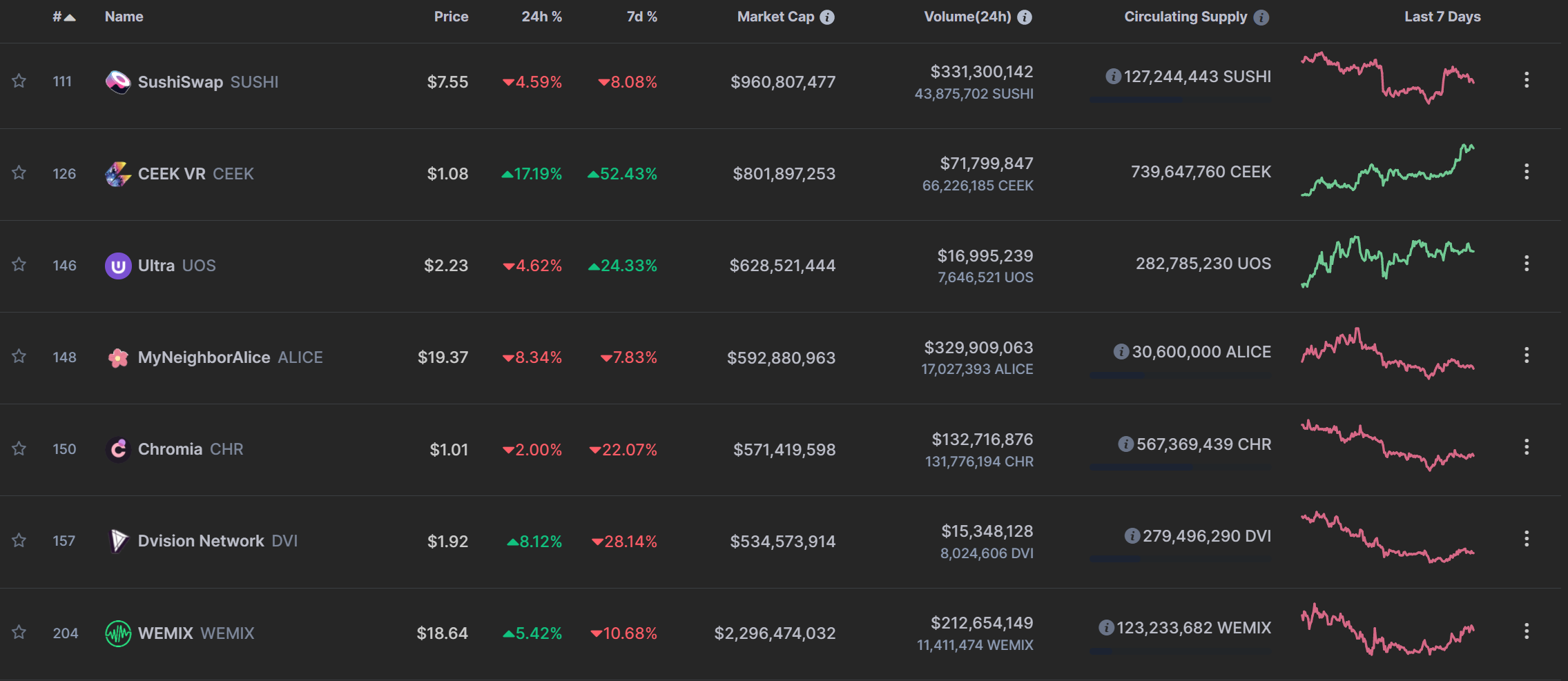
Task: Click SushiSwap volume $331,300,142
Action: (x=981, y=72)
